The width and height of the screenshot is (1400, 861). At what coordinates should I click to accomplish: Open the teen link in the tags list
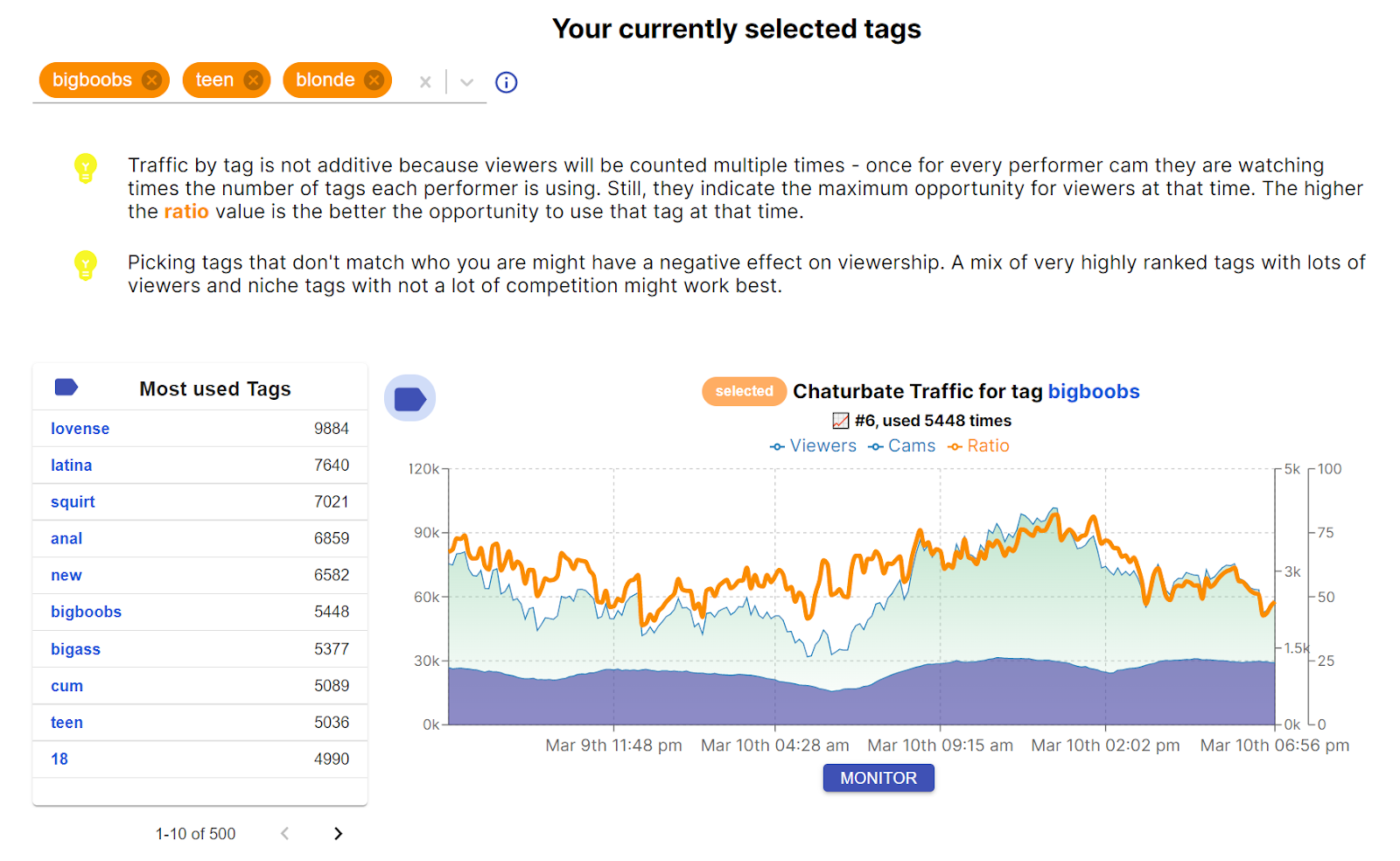coord(66,723)
